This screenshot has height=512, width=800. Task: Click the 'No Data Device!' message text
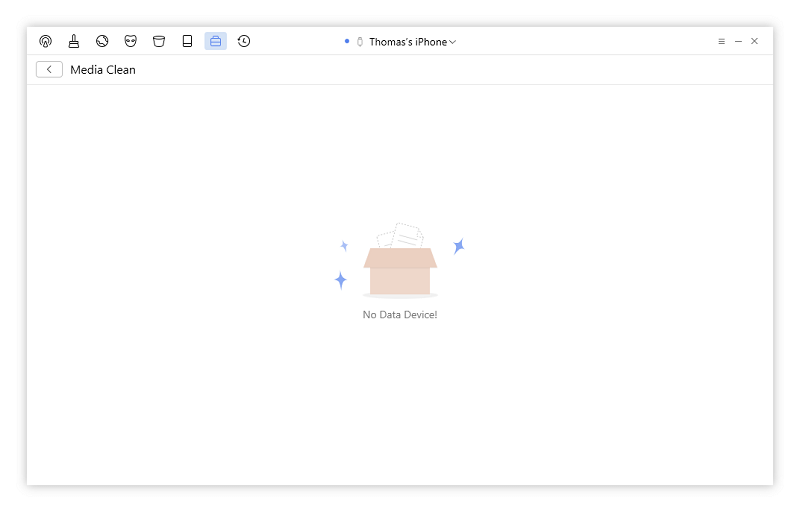[400, 315]
